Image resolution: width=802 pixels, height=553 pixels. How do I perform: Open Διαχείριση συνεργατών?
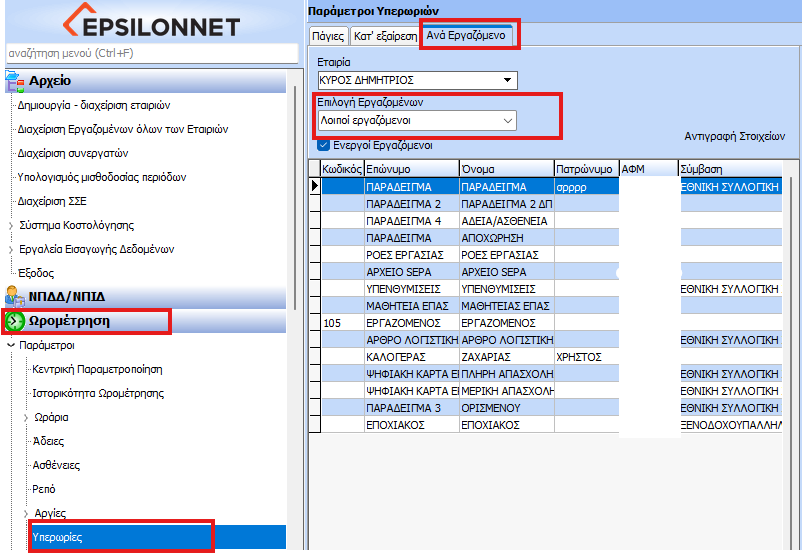[73, 153]
